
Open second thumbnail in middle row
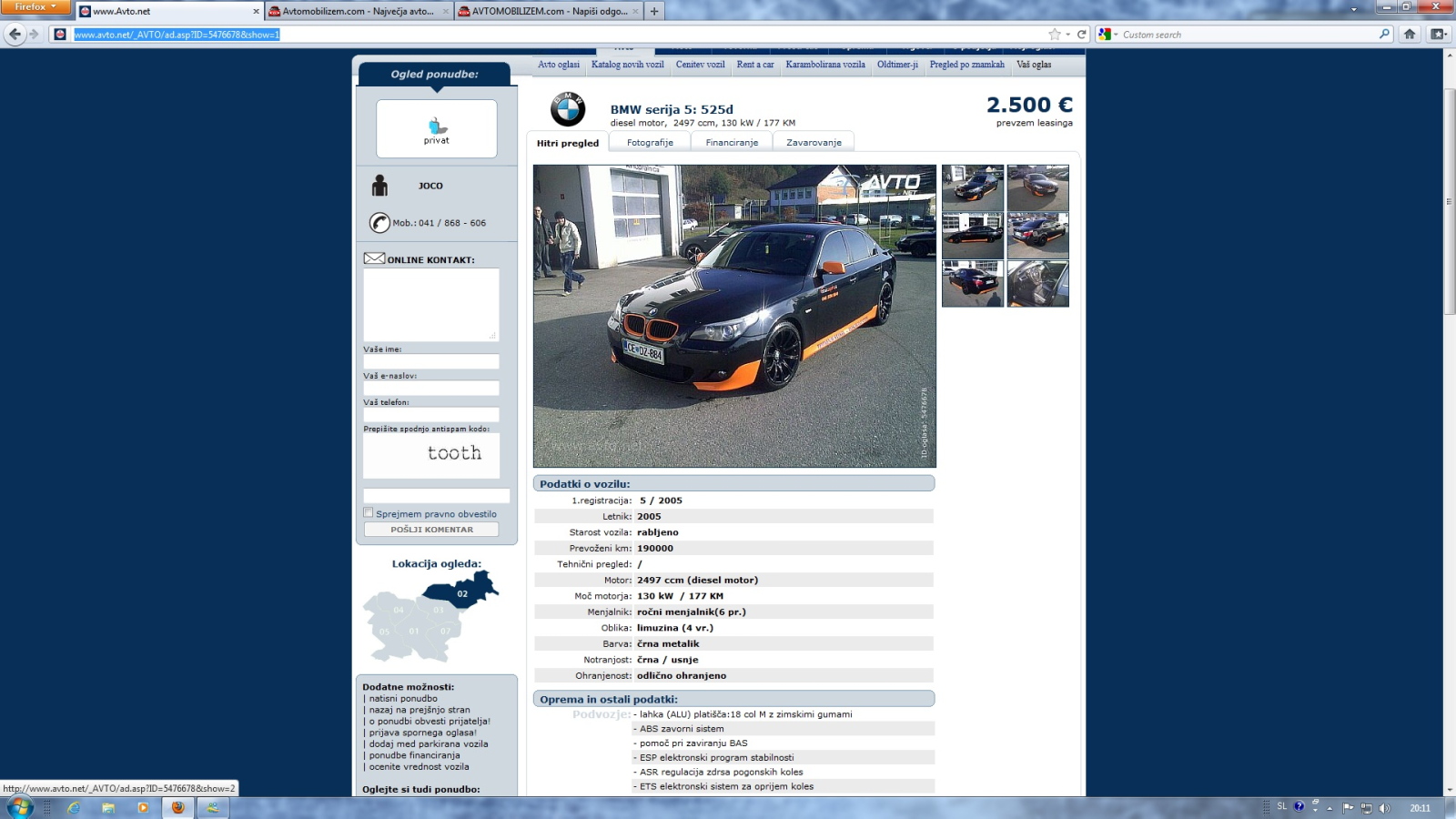(x=1037, y=236)
